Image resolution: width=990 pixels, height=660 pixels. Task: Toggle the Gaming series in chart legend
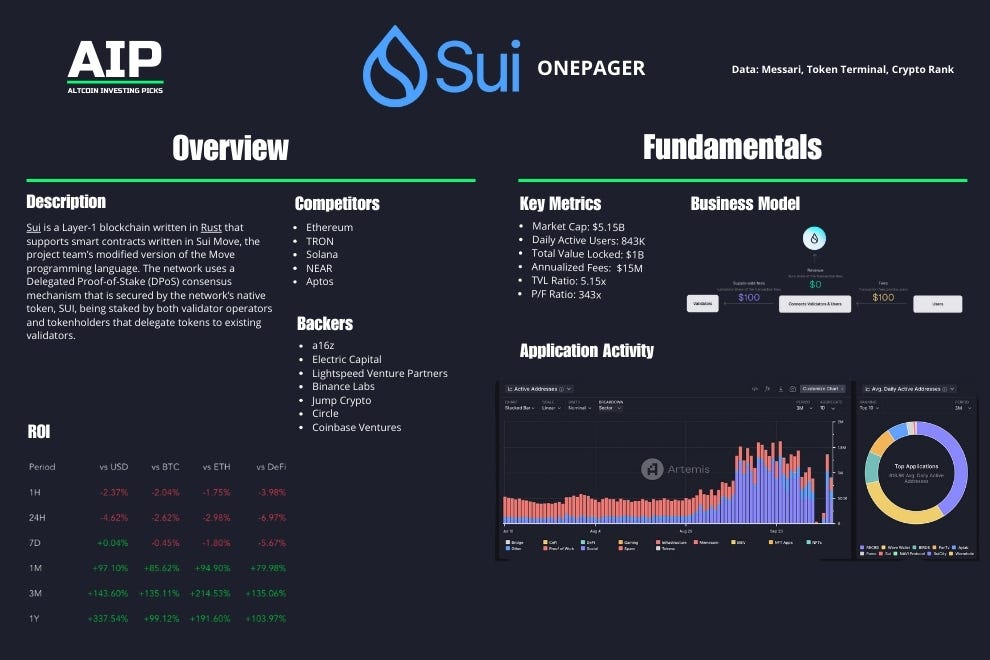click(x=628, y=543)
